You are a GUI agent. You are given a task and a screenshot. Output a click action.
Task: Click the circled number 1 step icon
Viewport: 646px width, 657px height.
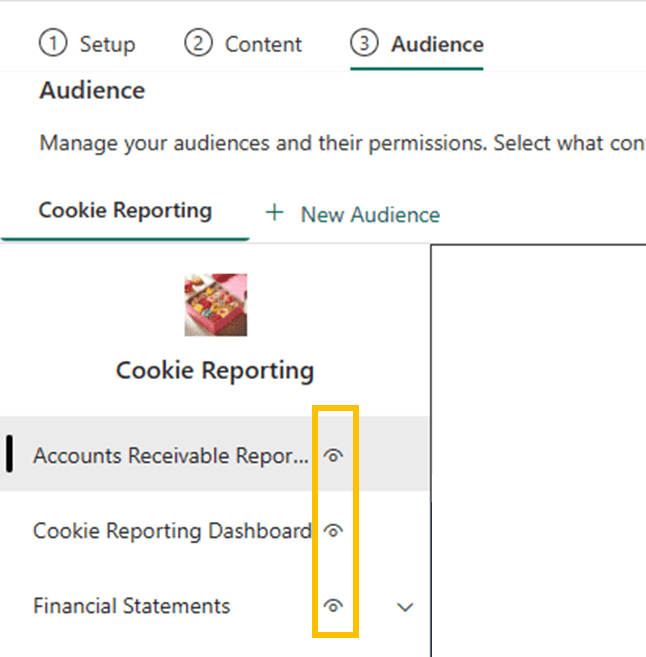pyautogui.click(x=52, y=44)
